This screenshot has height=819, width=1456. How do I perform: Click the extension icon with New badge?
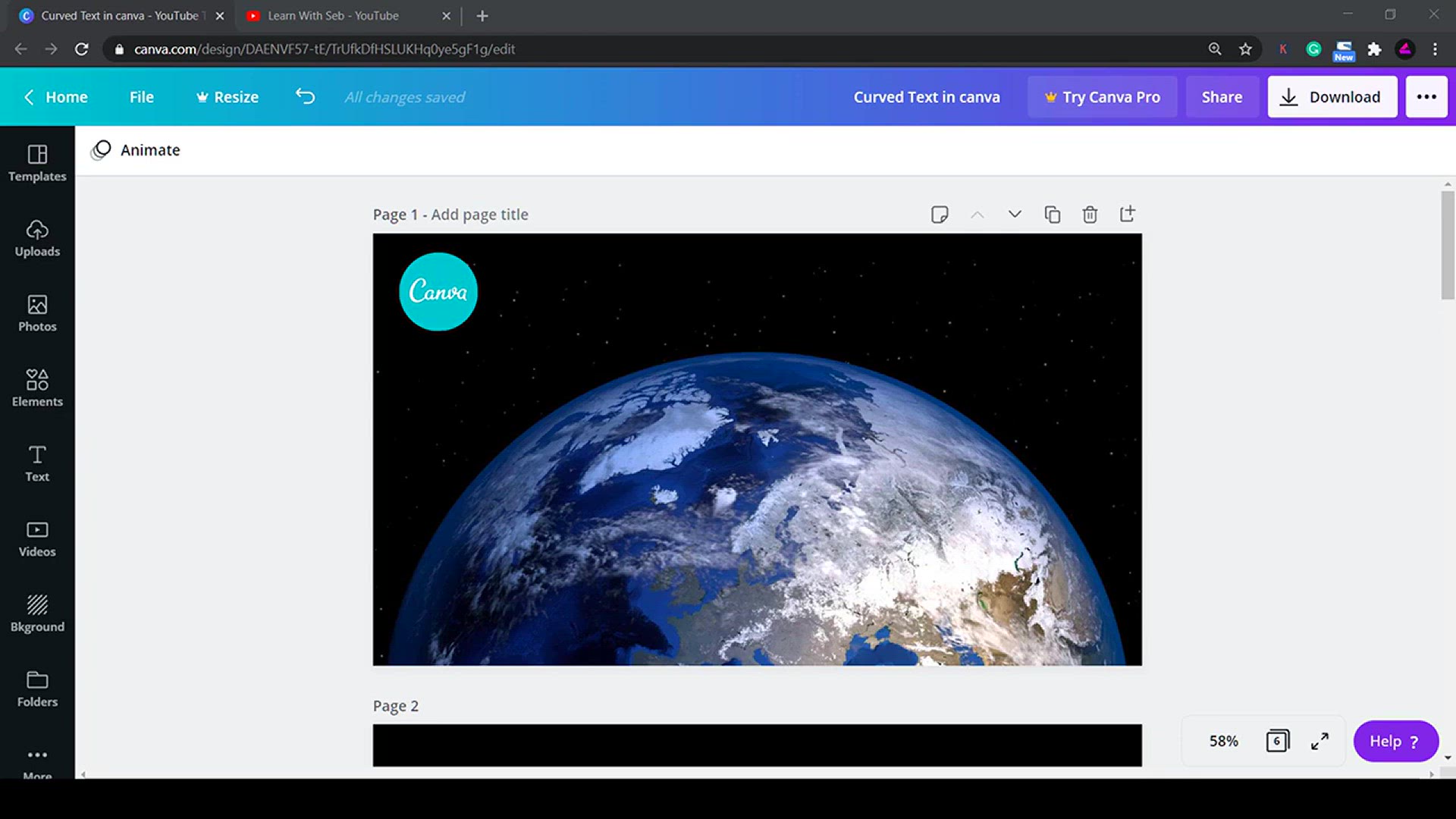1344,50
